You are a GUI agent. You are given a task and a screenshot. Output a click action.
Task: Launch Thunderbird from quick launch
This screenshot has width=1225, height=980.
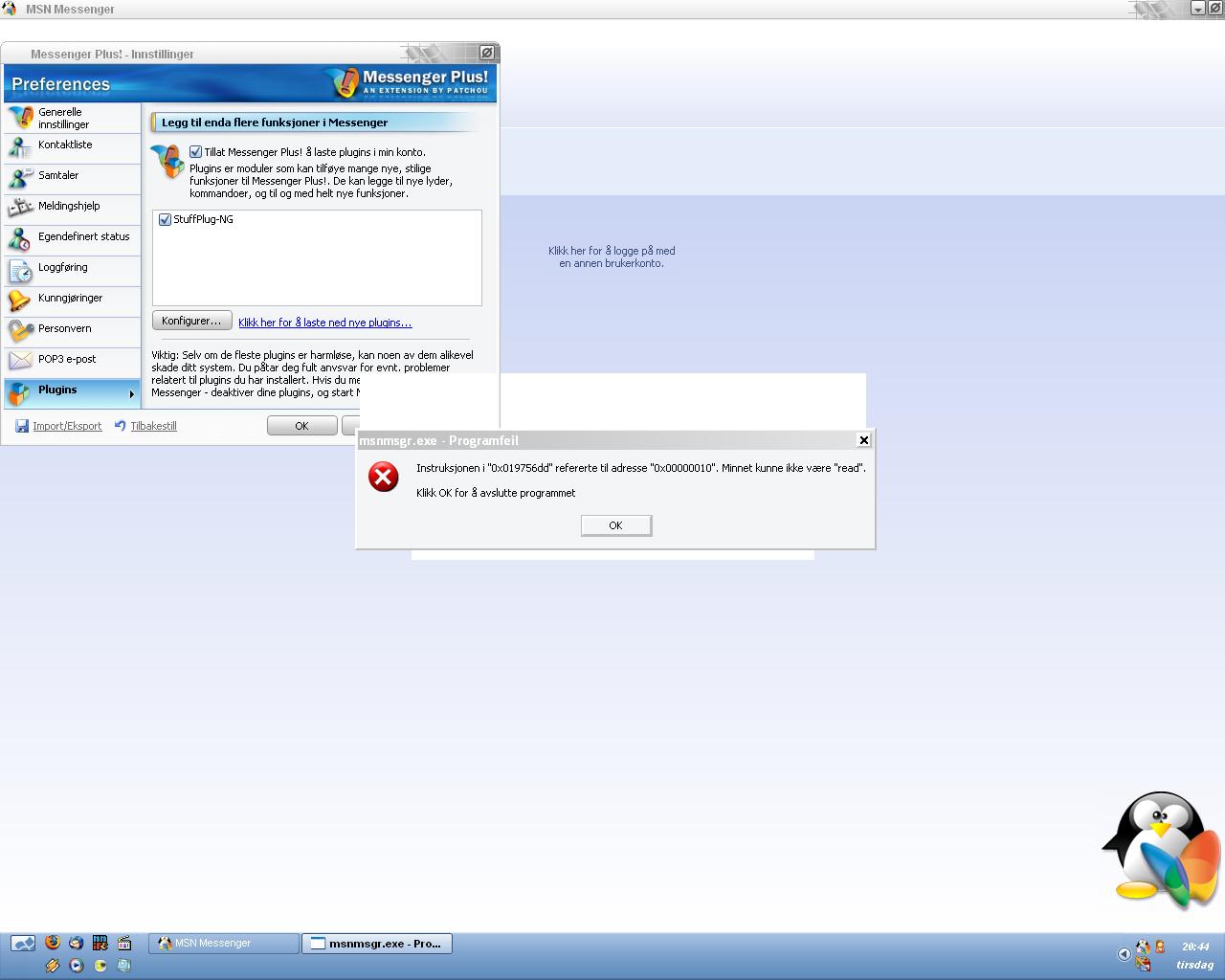coord(76,943)
